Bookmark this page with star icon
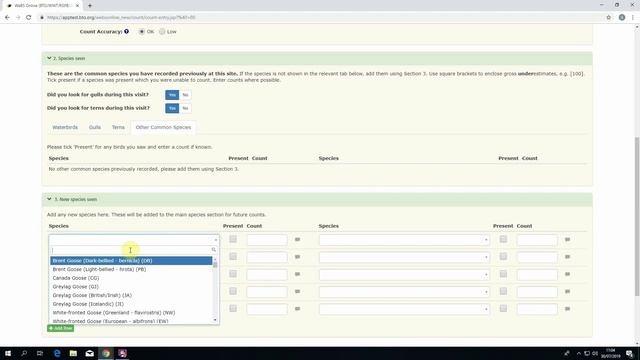Screen dimensions: 640x360 tap(609, 18)
